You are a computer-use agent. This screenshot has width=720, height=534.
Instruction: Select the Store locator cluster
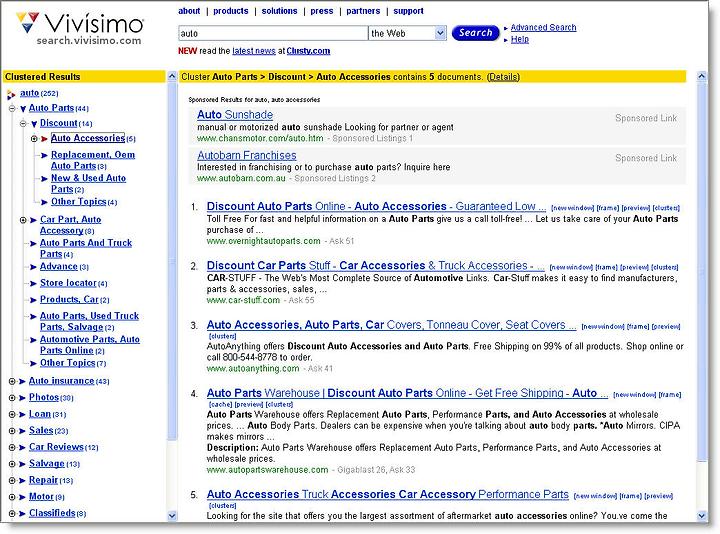[x=68, y=283]
